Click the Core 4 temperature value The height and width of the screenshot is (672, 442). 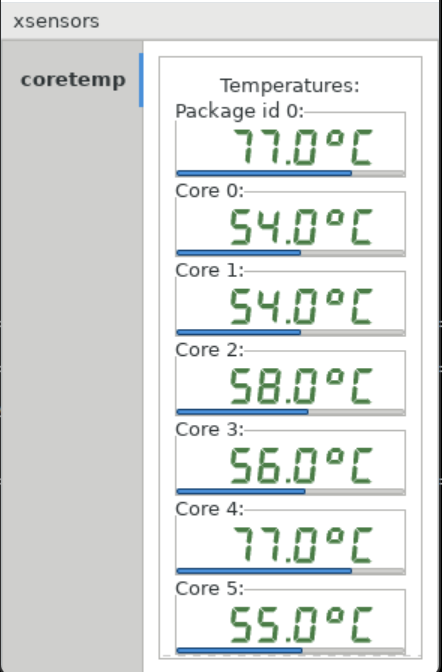(x=302, y=545)
